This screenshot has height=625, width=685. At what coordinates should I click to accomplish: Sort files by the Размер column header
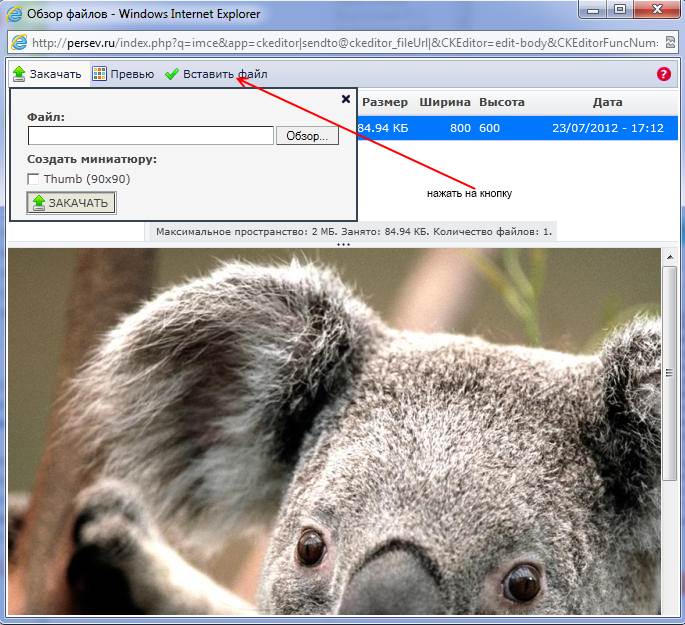click(x=384, y=102)
